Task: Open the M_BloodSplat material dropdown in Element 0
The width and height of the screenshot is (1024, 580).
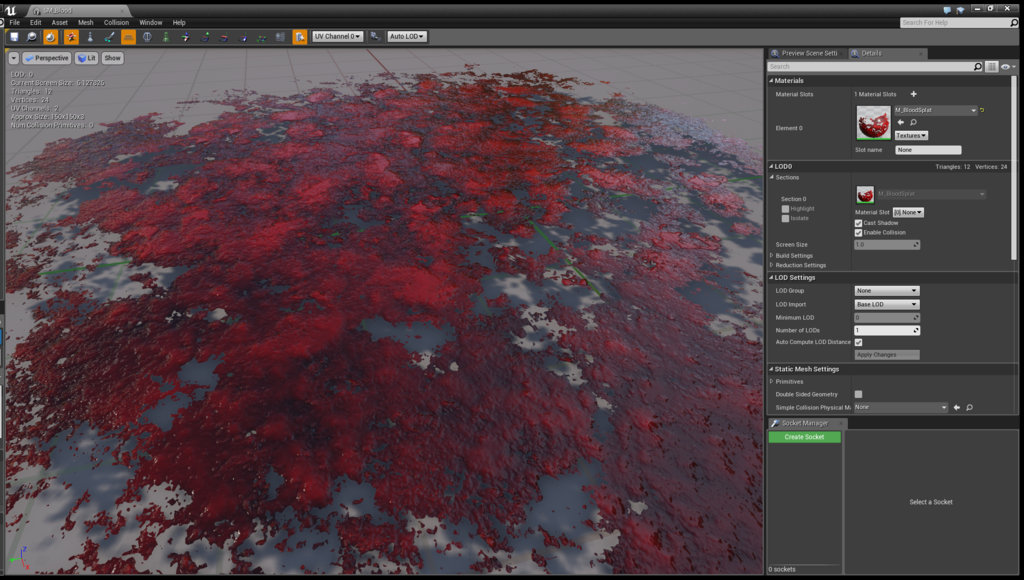Action: 935,110
